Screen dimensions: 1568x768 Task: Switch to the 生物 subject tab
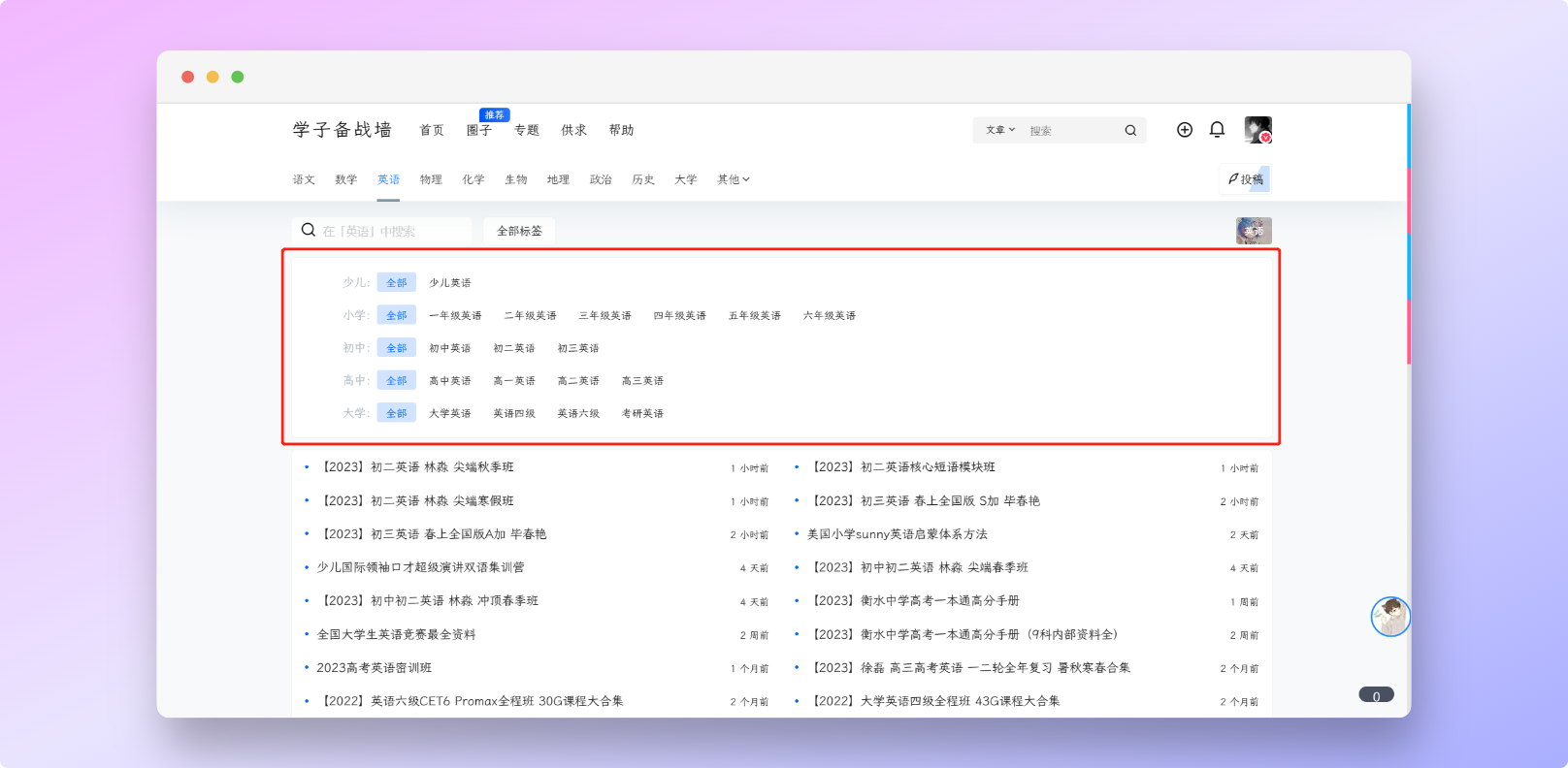click(516, 179)
